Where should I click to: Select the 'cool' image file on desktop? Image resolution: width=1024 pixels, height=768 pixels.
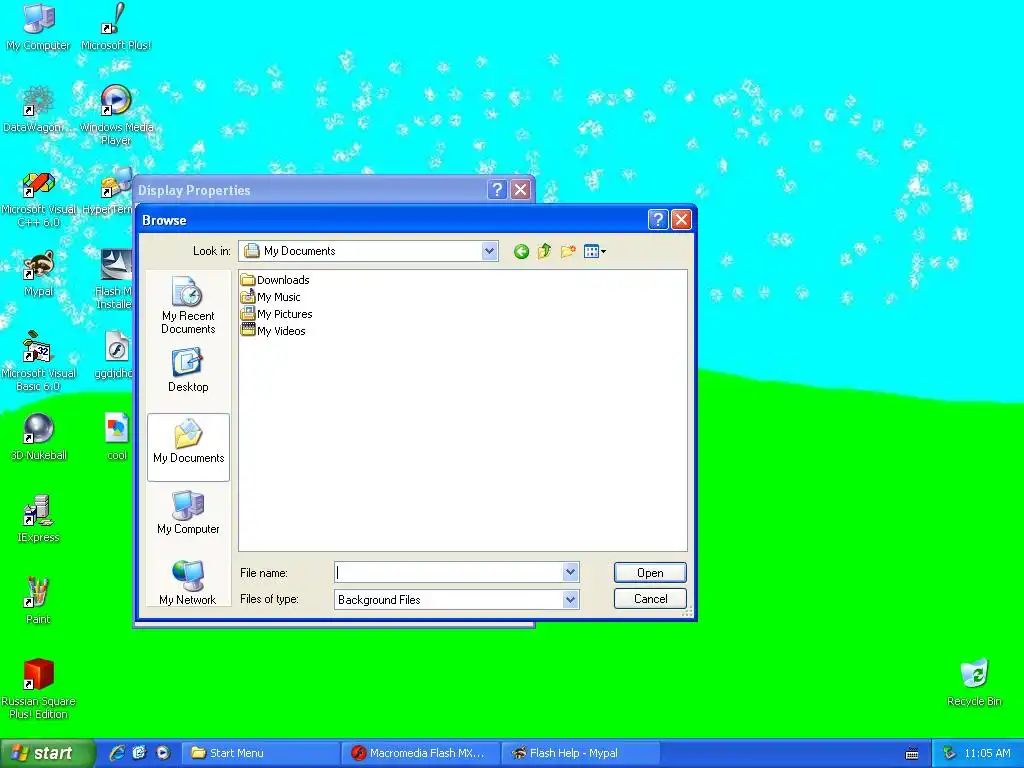tap(117, 436)
